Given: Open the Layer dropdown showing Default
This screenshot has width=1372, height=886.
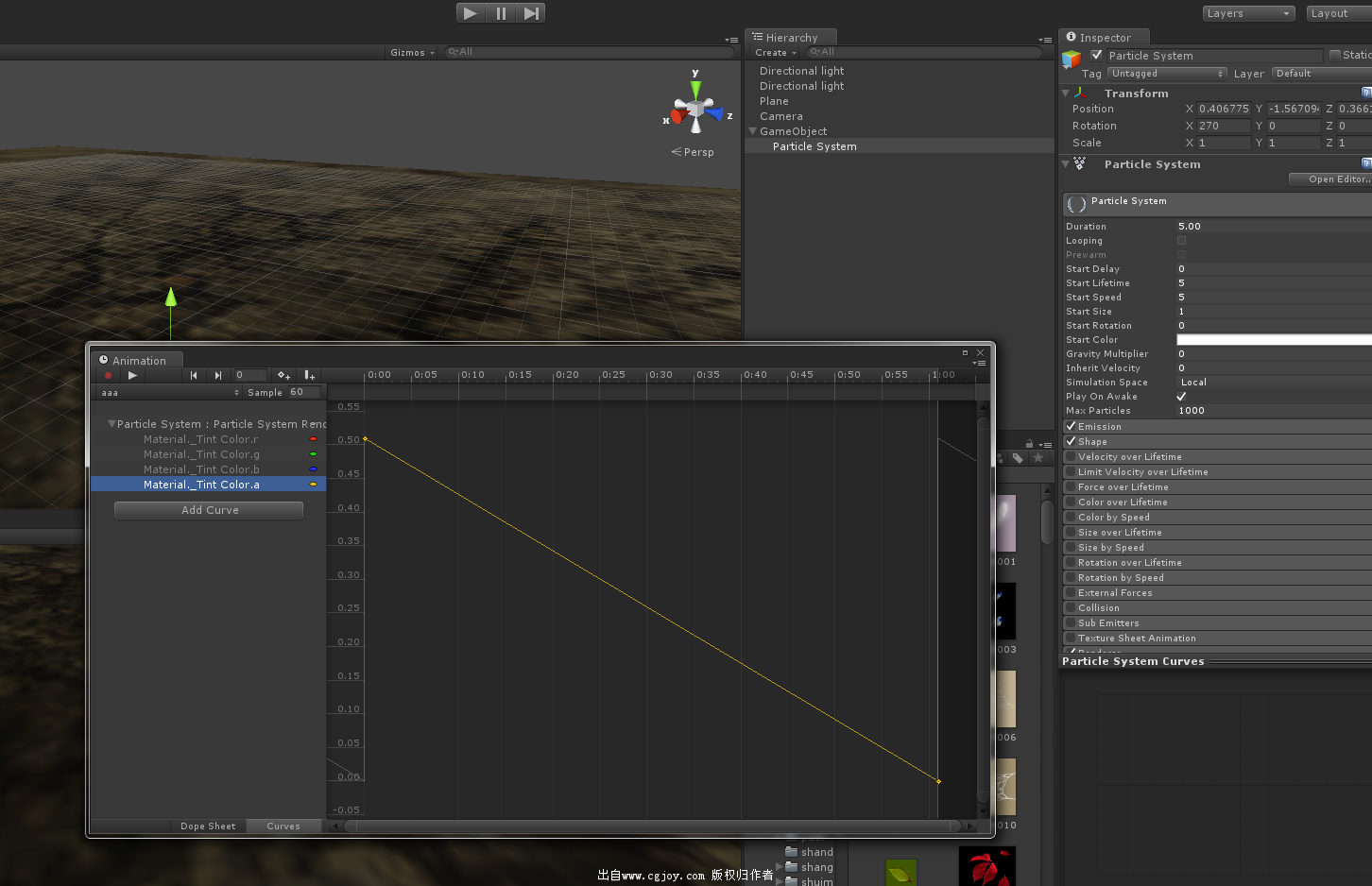Looking at the screenshot, I should [1322, 74].
